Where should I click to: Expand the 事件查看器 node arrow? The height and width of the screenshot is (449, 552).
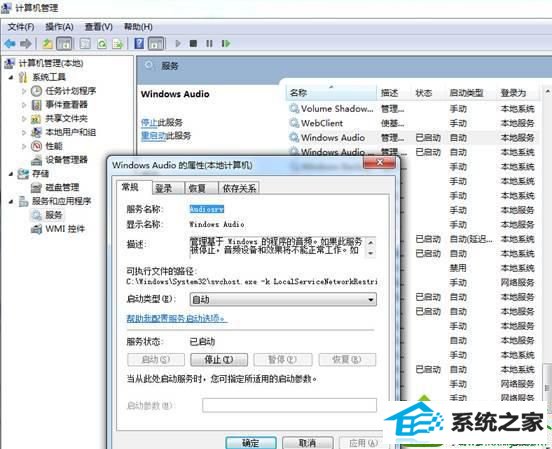pos(24,105)
